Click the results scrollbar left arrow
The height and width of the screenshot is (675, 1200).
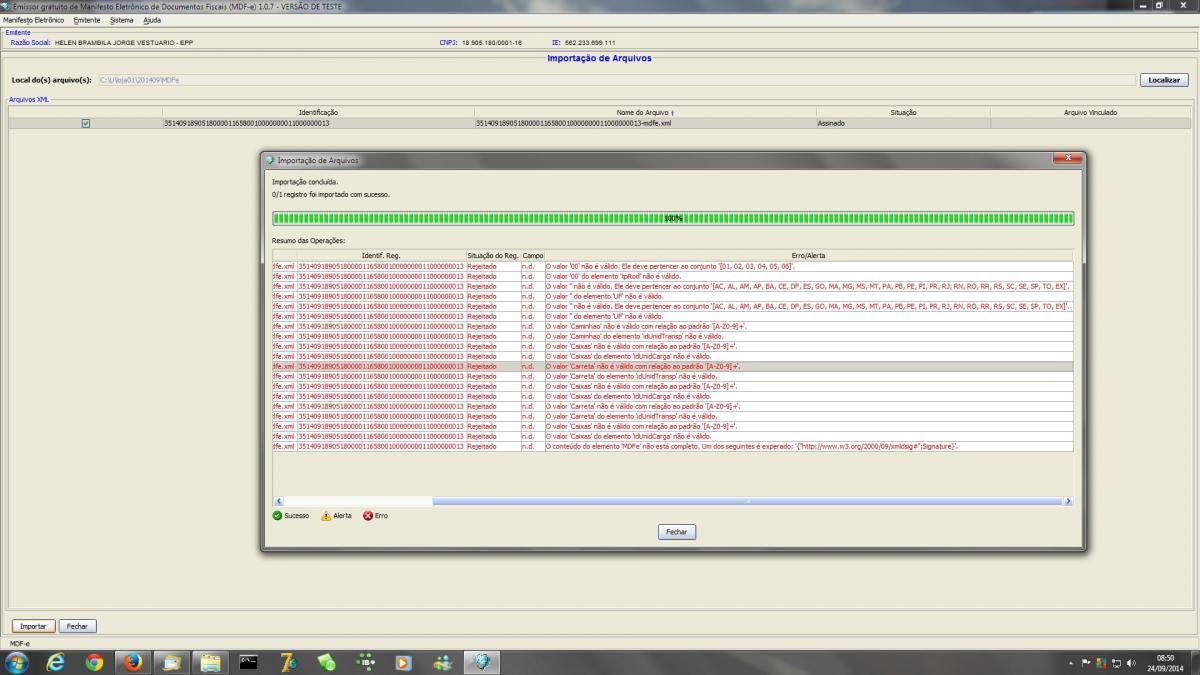pos(278,501)
